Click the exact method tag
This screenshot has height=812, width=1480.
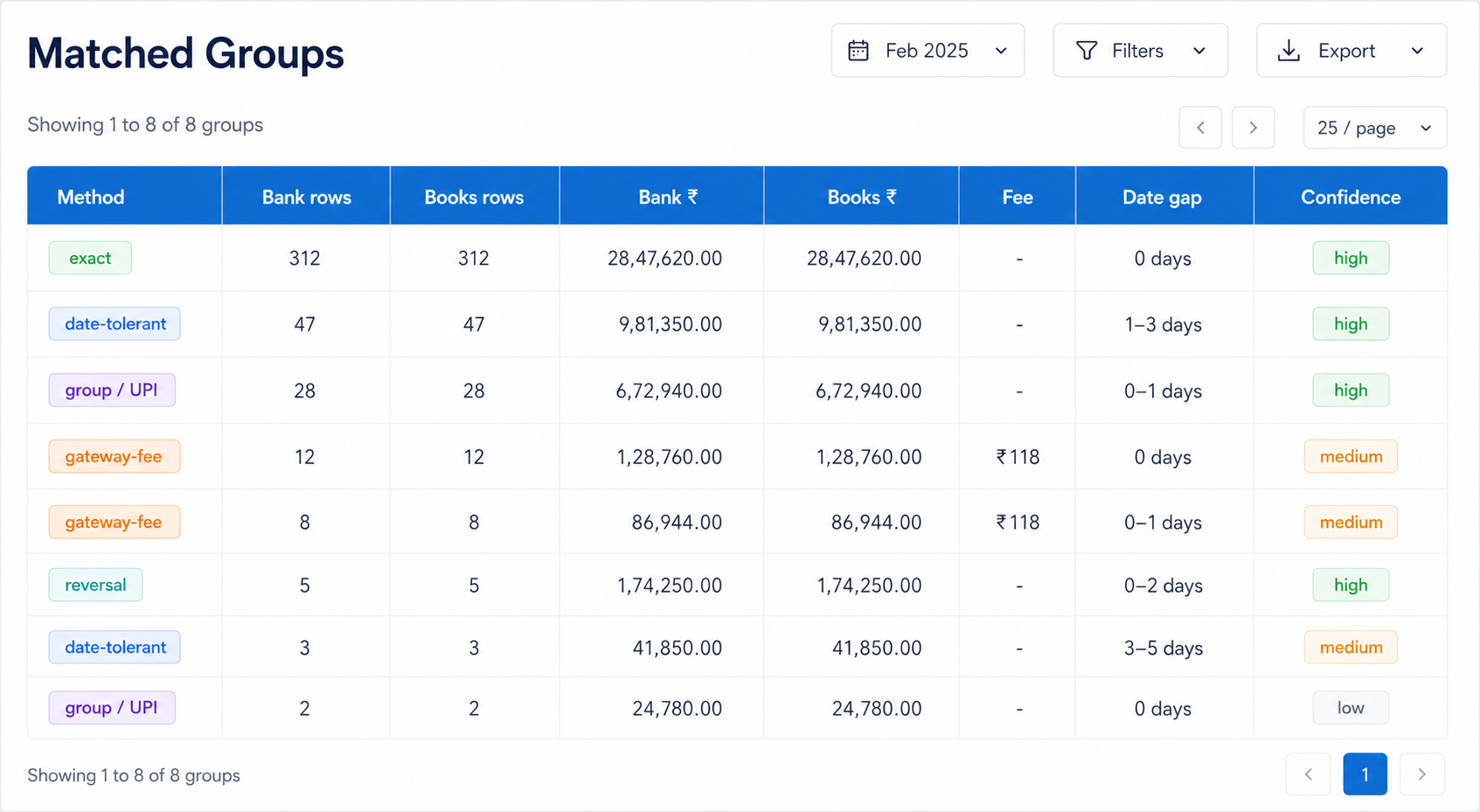tap(90, 258)
